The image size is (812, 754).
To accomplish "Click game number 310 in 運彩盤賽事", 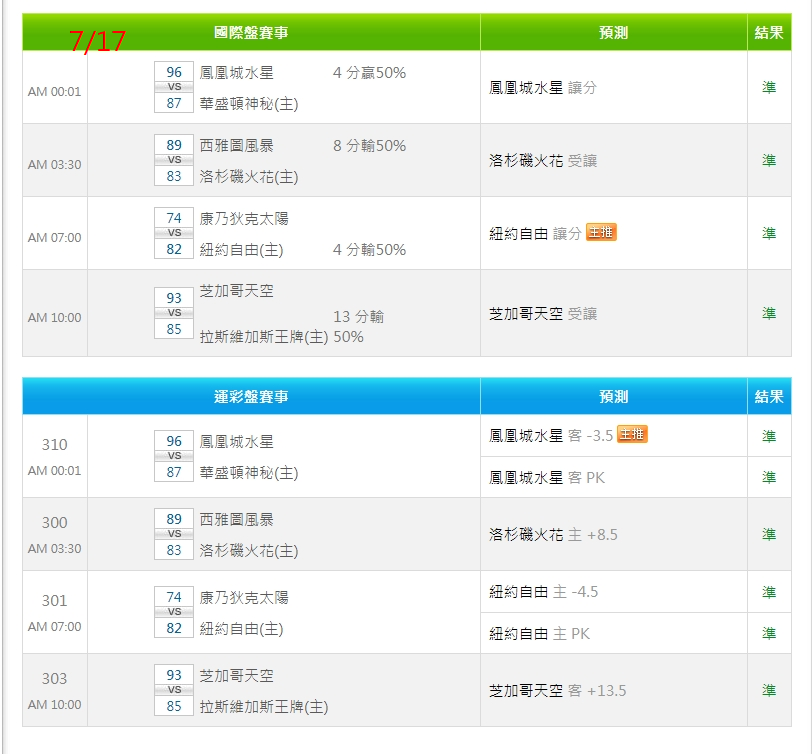I will 55,445.
